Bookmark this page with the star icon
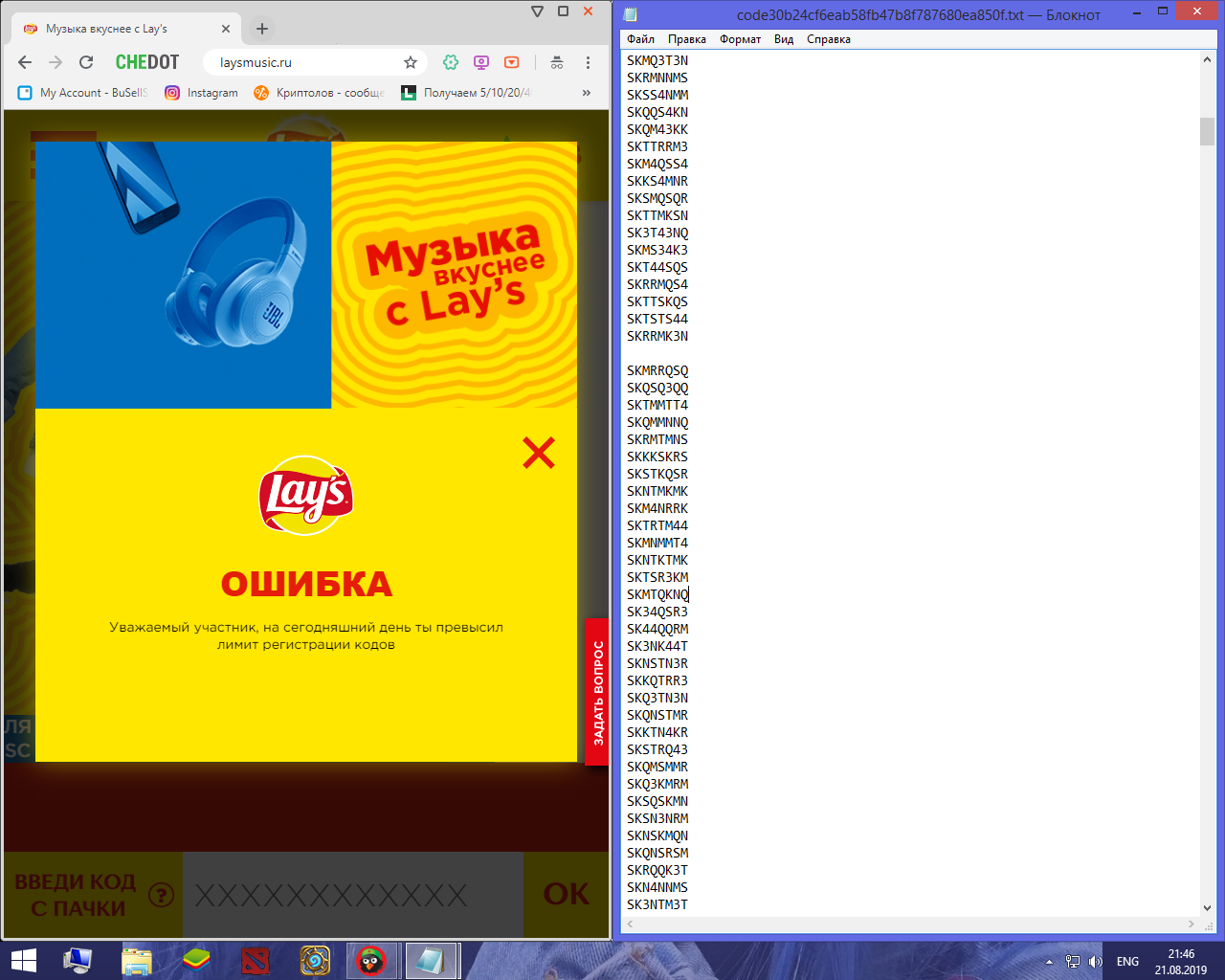This screenshot has height=980, width=1225. tap(411, 62)
